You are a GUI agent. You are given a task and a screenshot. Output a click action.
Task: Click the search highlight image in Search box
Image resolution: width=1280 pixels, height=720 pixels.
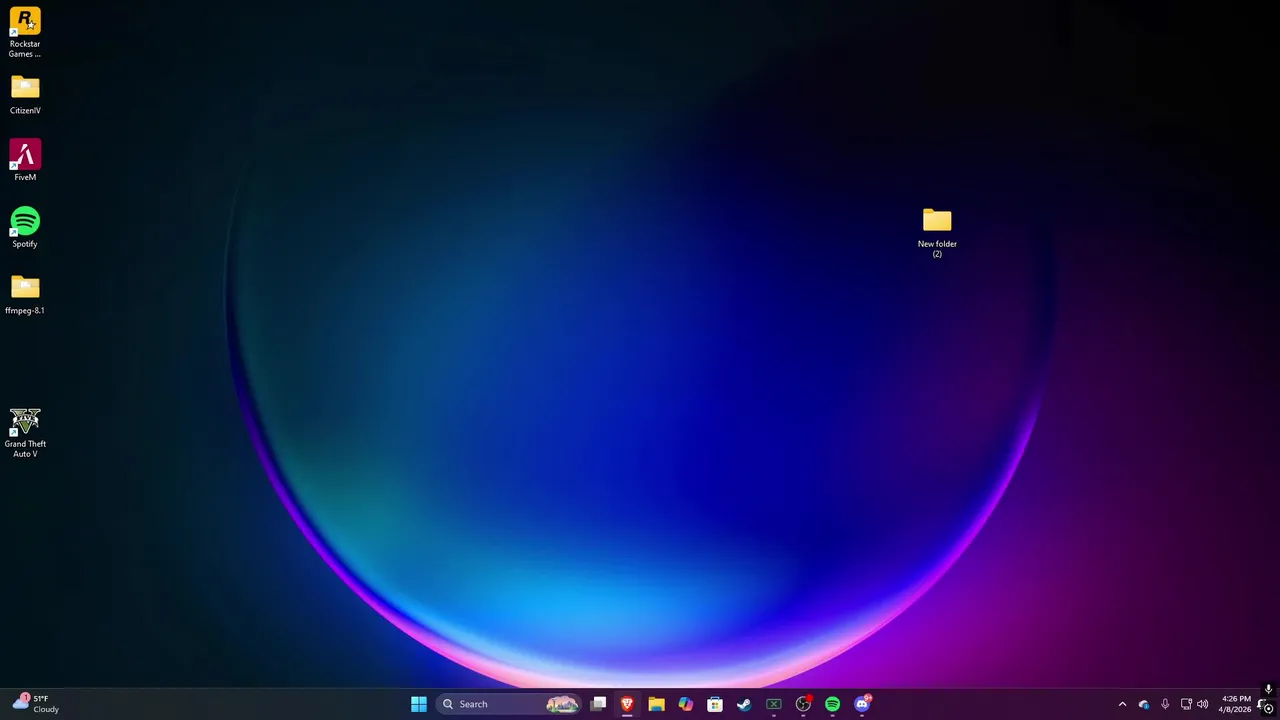562,704
